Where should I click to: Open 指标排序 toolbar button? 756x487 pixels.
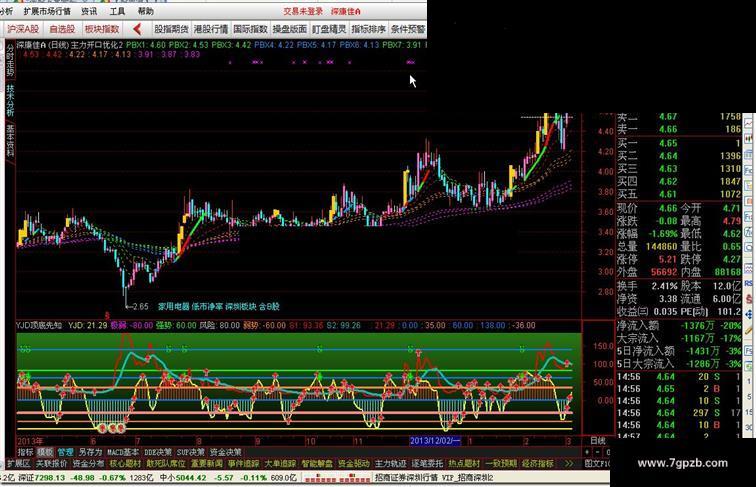(x=369, y=29)
